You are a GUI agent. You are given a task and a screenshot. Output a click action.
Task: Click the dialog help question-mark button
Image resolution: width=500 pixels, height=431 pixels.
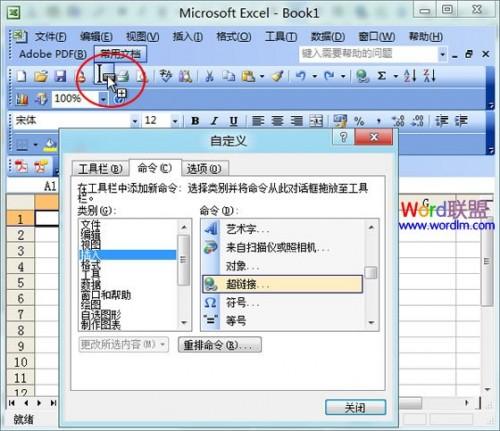(343, 137)
